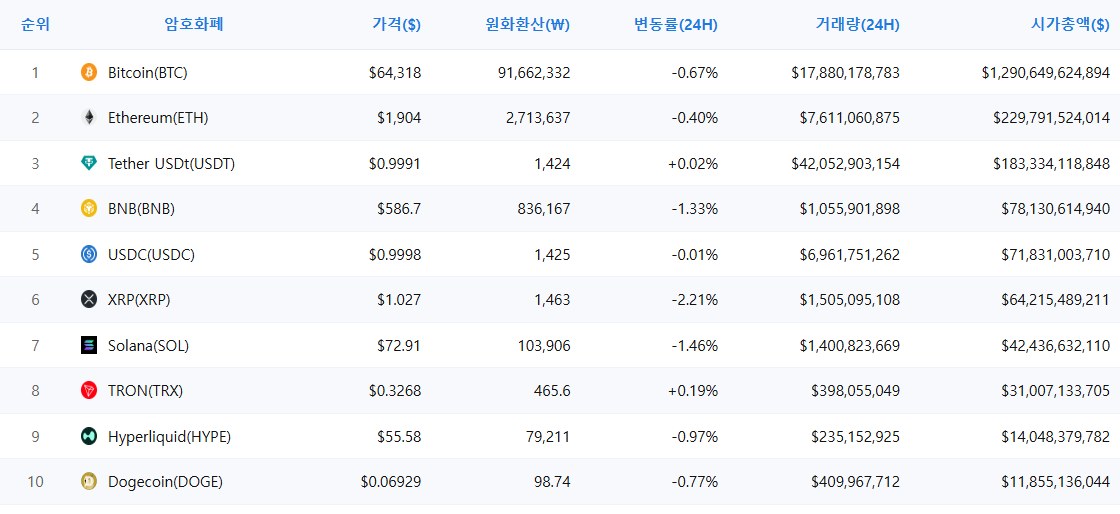Select XRP price $1.027
This screenshot has height=514, width=1120.
tap(399, 300)
